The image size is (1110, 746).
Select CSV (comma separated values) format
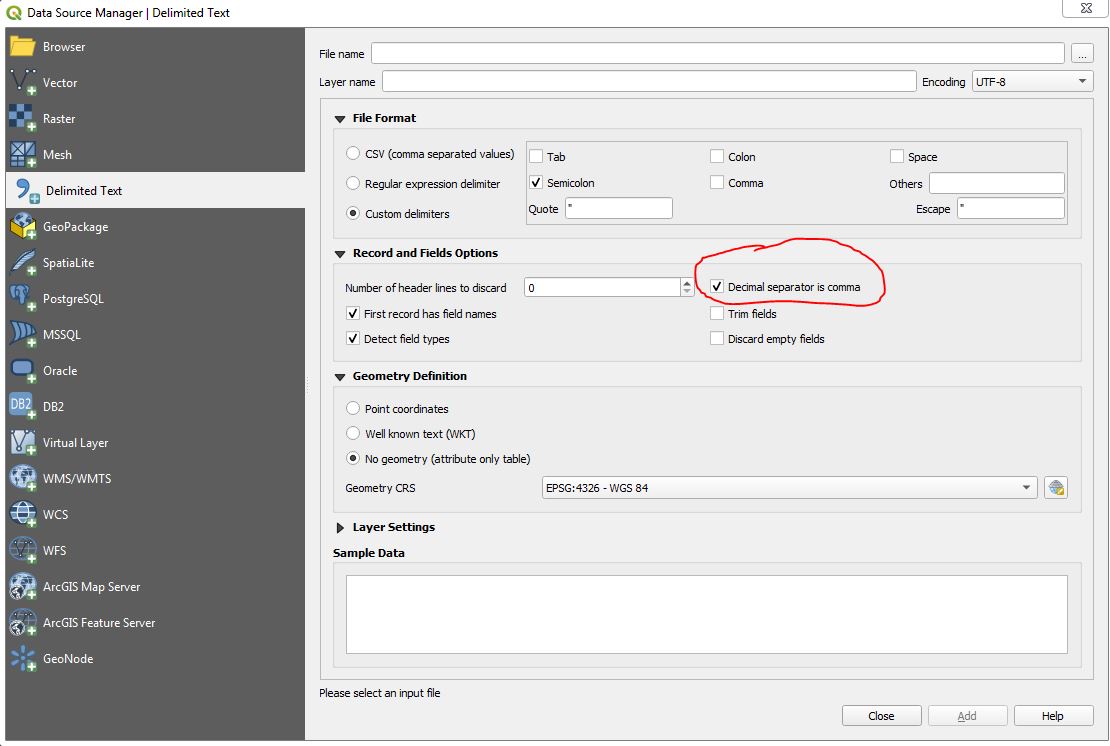[x=353, y=154]
